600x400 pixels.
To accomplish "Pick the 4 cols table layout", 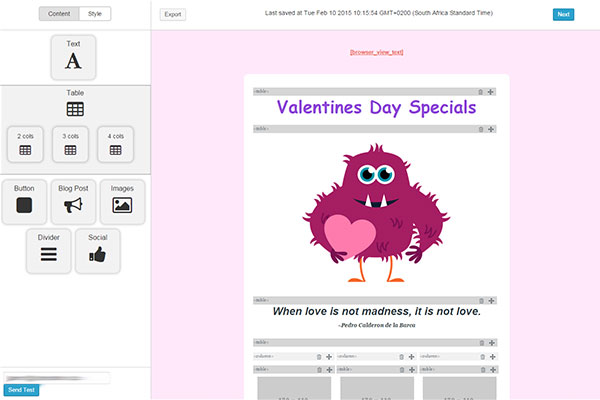I will click(116, 144).
